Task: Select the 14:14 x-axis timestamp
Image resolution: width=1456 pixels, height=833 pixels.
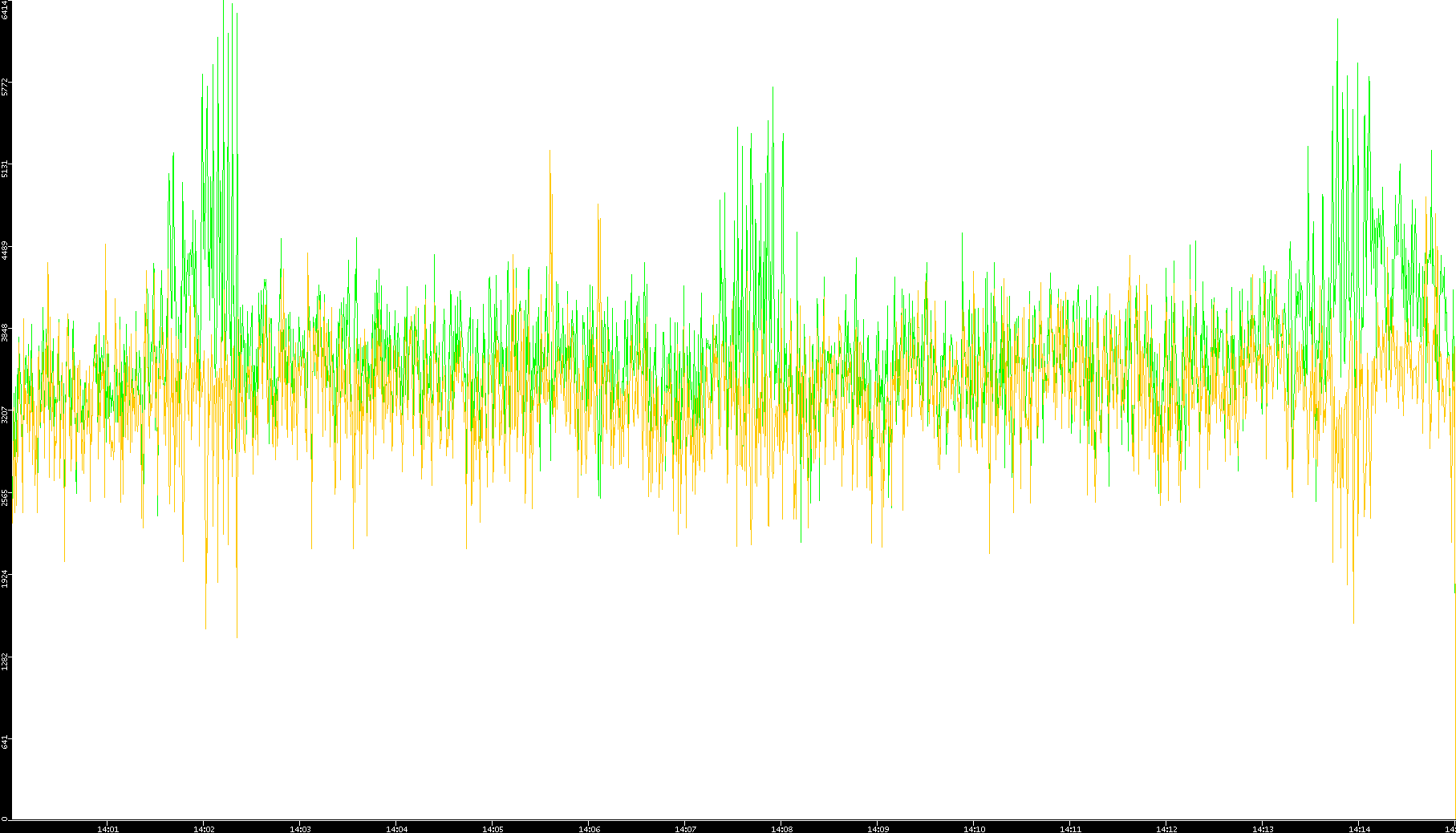Action: [x=1359, y=829]
